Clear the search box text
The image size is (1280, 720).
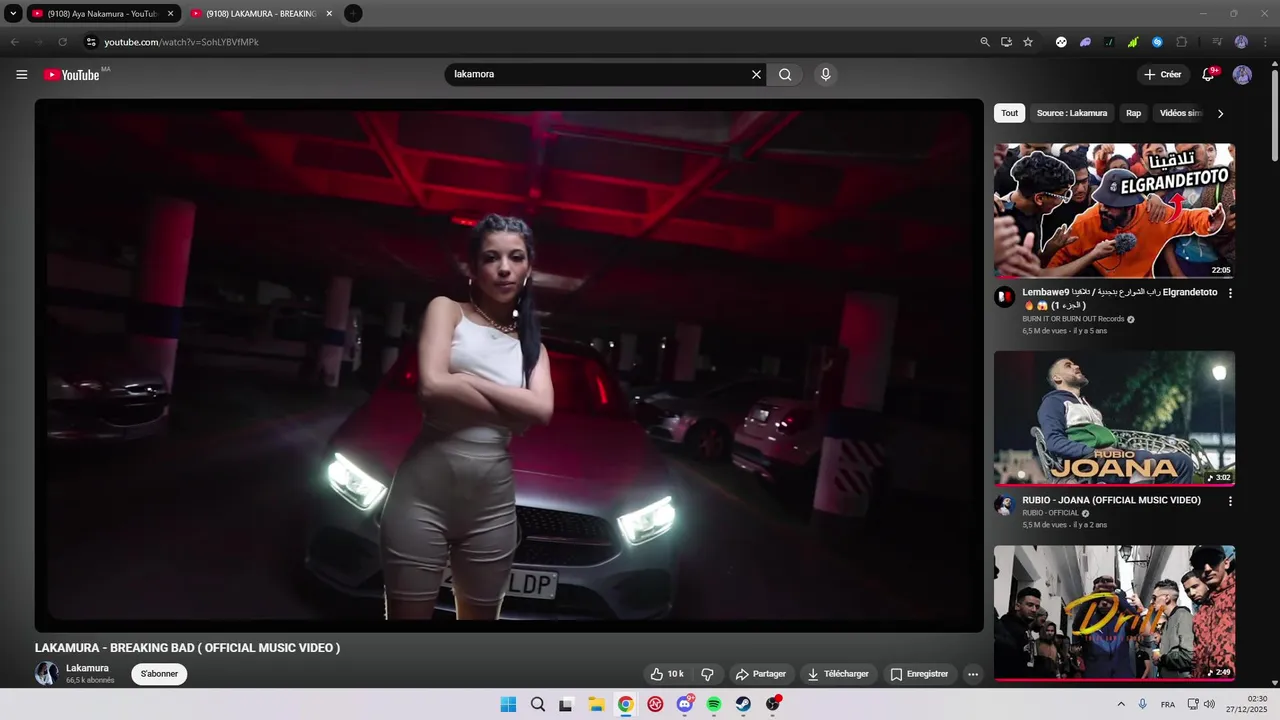click(756, 74)
